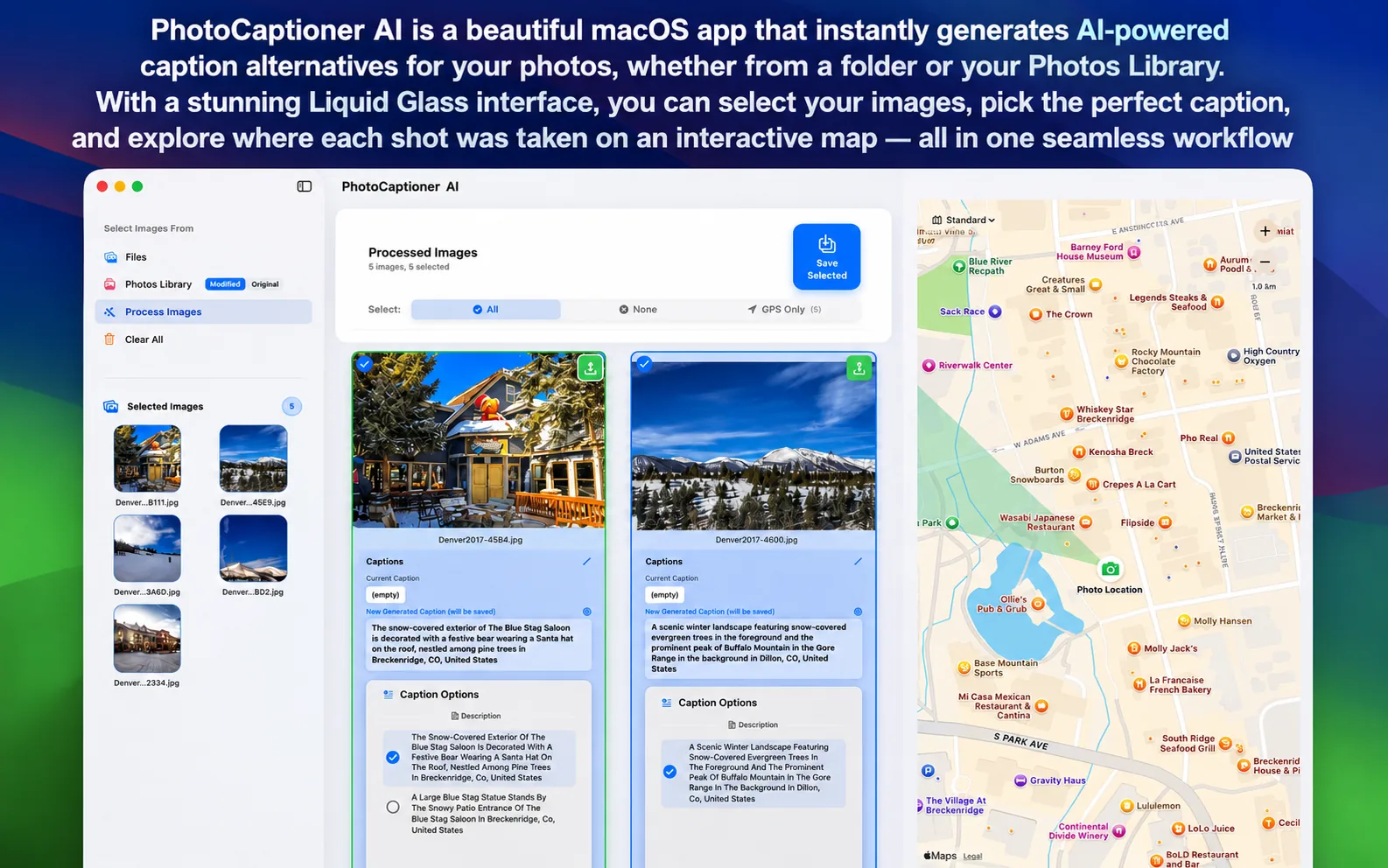Image resolution: width=1388 pixels, height=868 pixels.
Task: Click export icon on Denver2017-45B4.jpg card
Action: point(591,368)
